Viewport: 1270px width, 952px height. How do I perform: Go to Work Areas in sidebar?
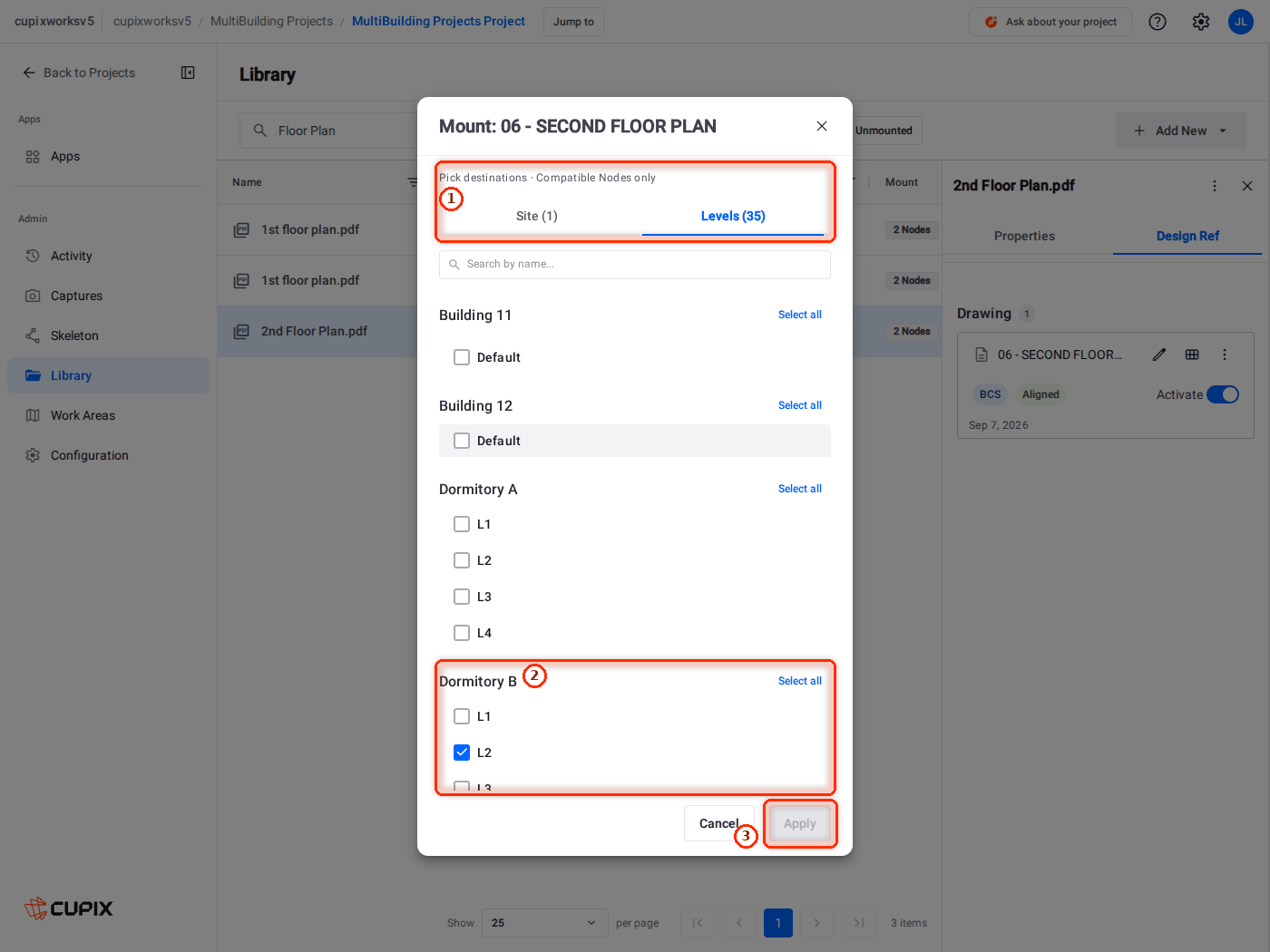tap(108, 415)
